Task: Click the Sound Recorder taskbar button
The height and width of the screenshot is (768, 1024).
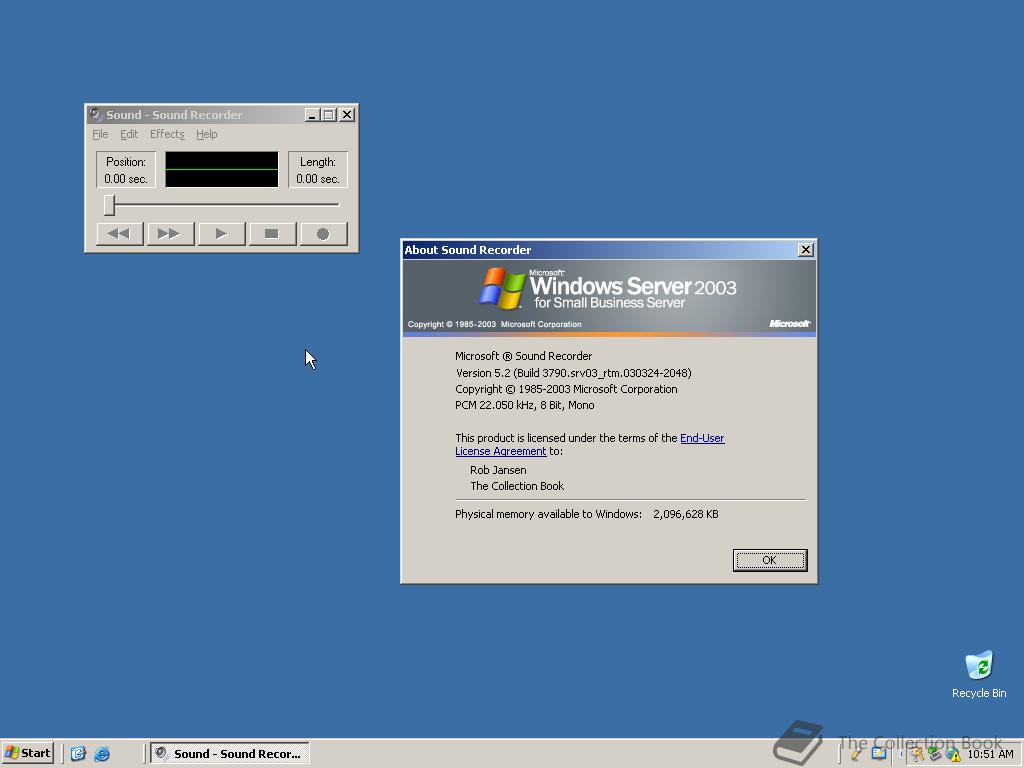Action: point(230,754)
